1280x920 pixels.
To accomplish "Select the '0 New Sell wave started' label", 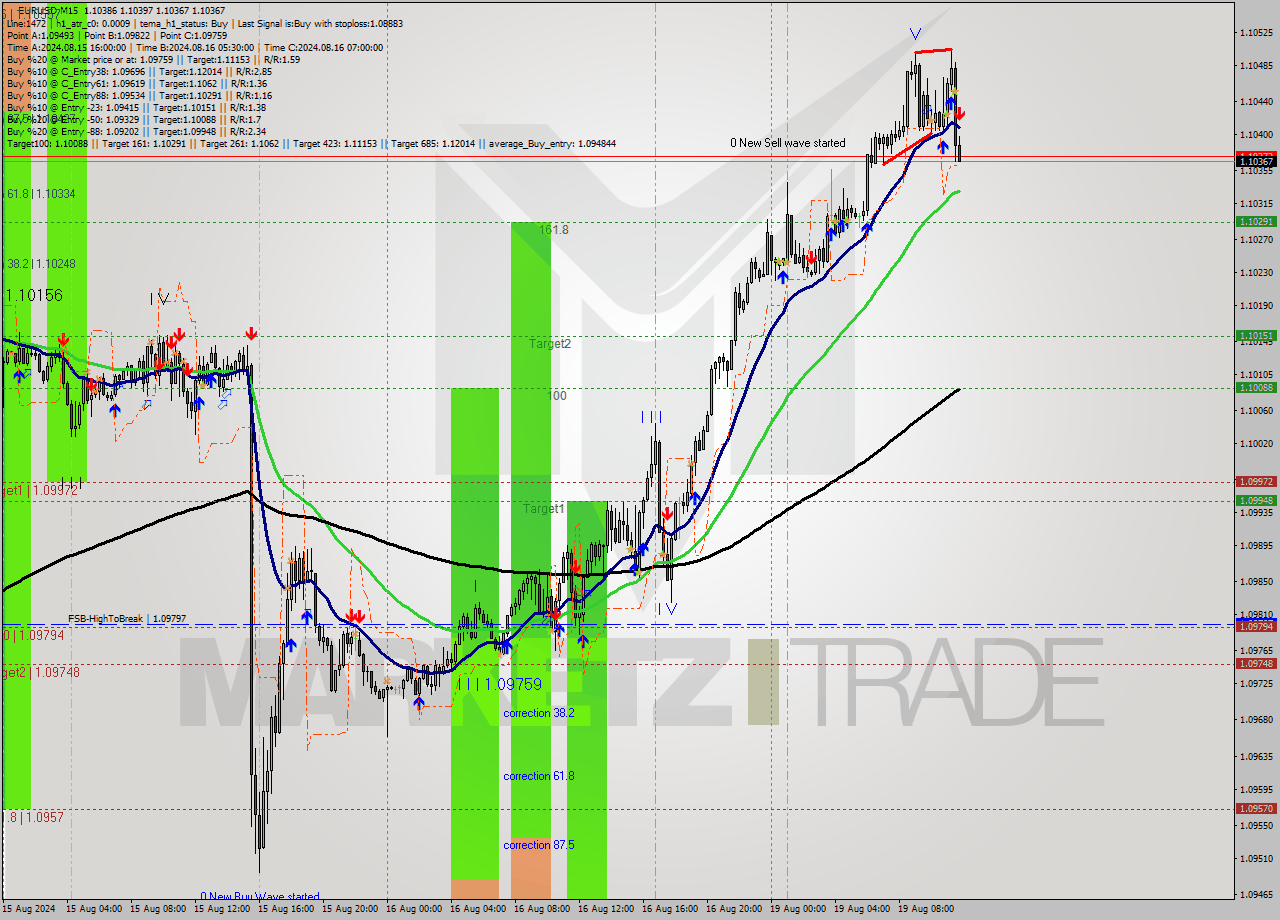I will pyautogui.click(x=787, y=143).
